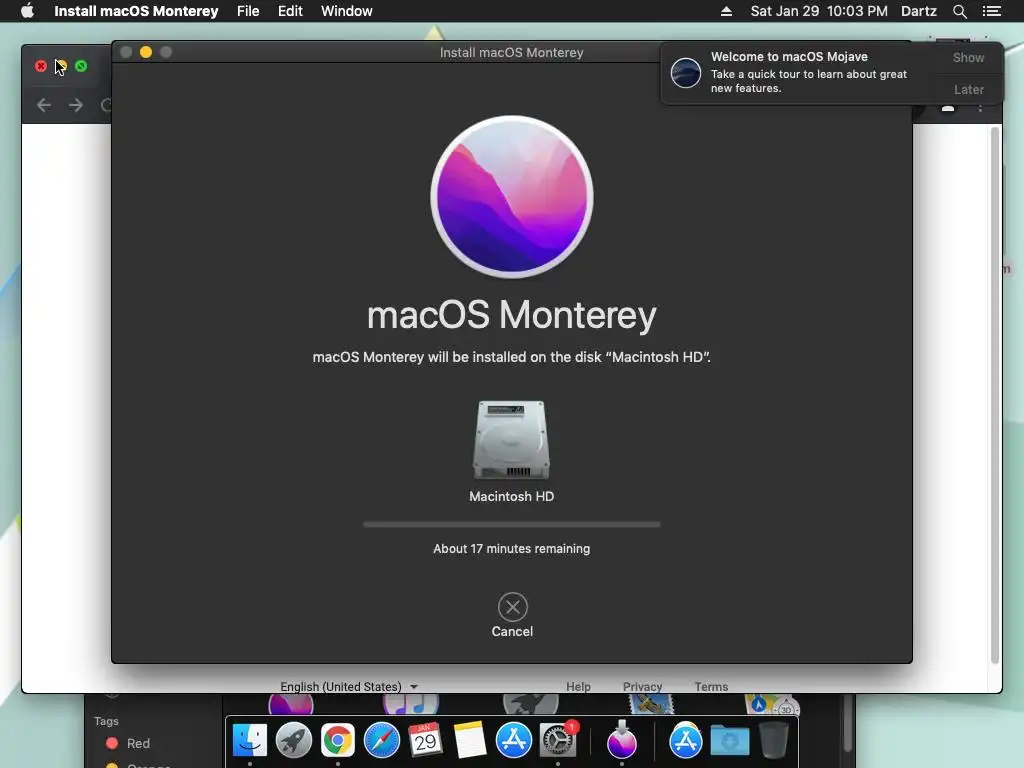Open Spotlight search magnifier
This screenshot has height=768, width=1024.
click(x=959, y=11)
